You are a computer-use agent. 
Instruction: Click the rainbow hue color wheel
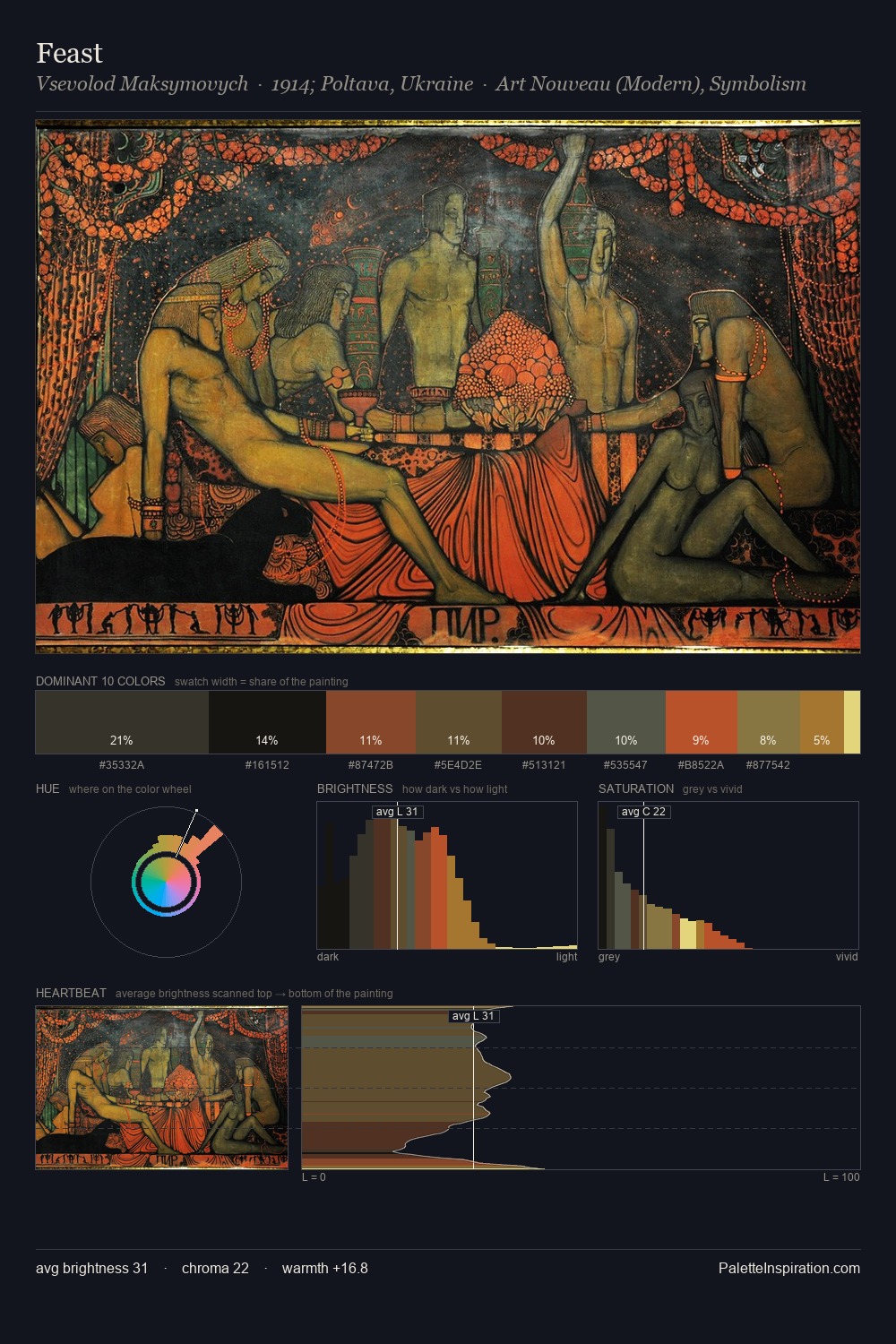coord(166,883)
